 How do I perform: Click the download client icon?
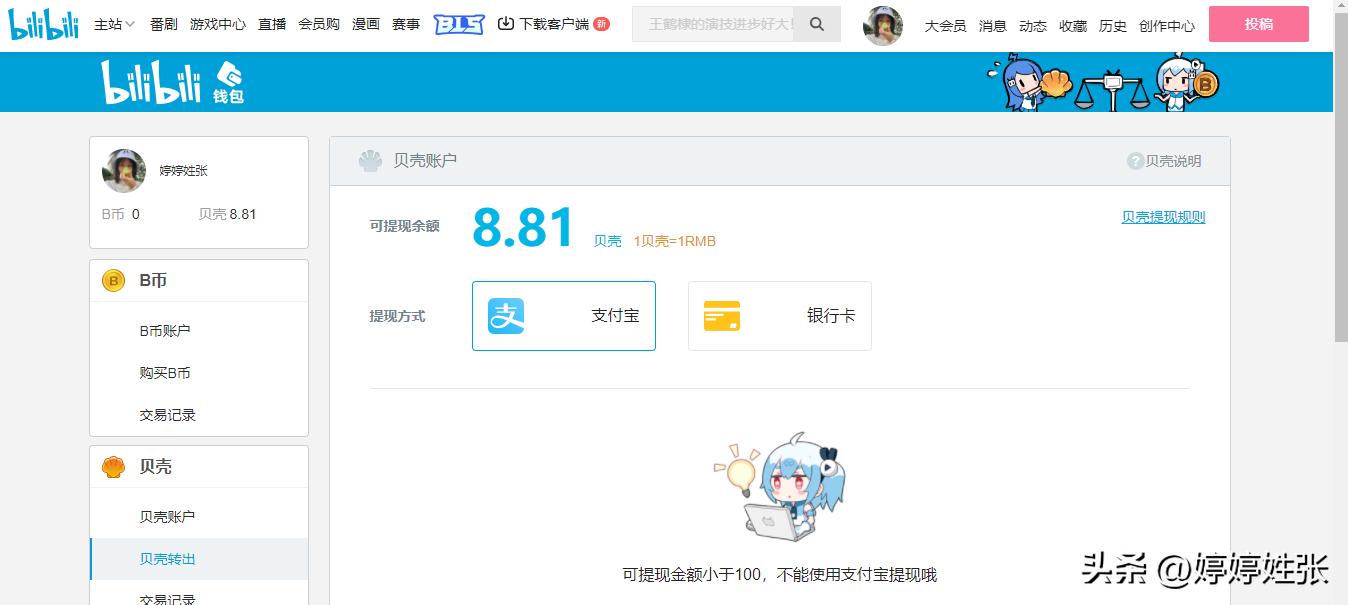506,24
